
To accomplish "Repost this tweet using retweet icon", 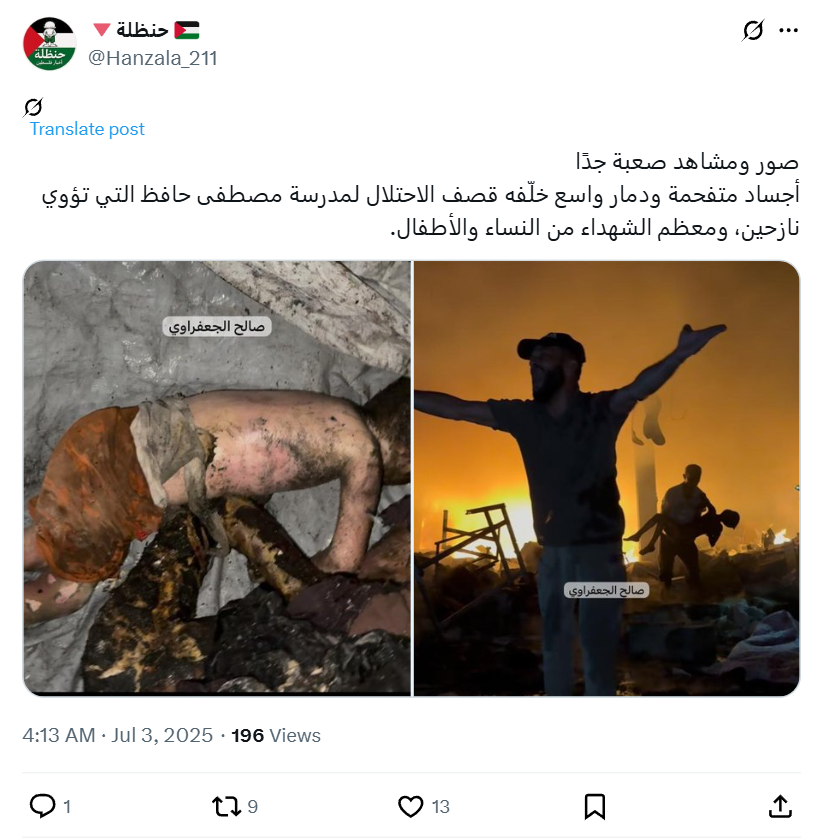I will [x=227, y=806].
